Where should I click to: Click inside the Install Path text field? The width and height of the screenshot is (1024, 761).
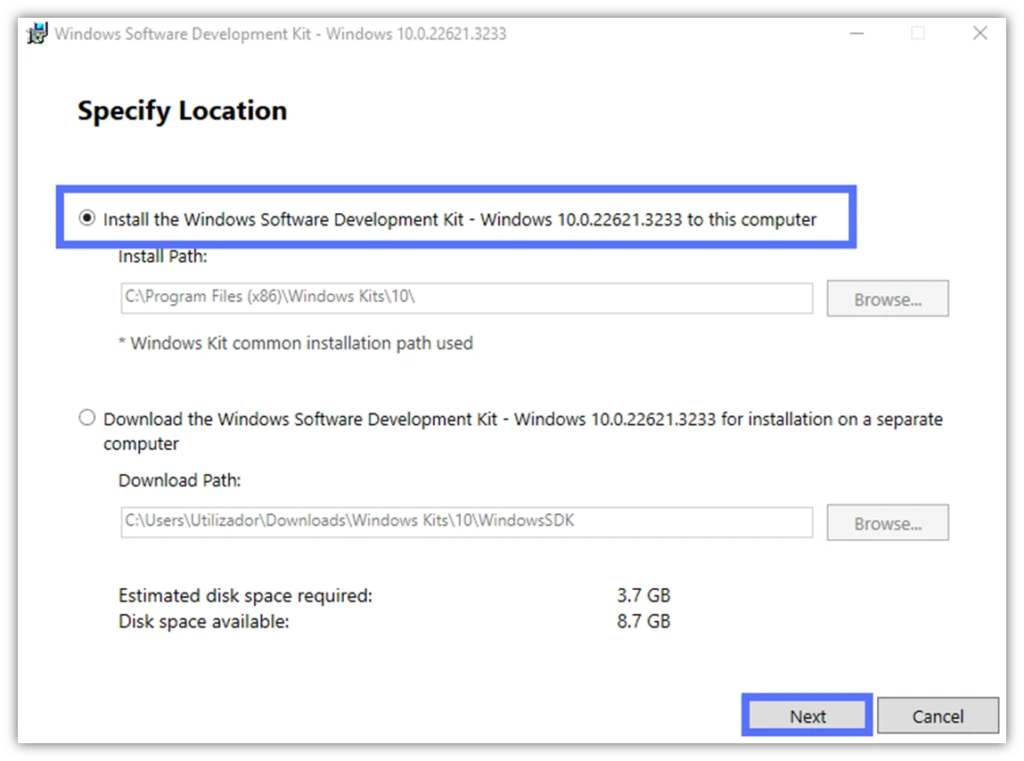[465, 298]
